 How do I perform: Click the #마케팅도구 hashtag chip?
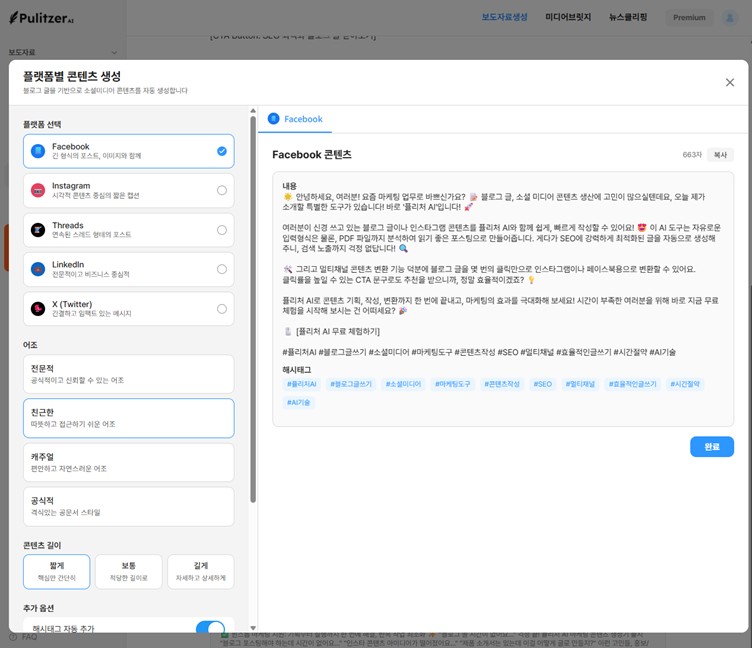(453, 384)
